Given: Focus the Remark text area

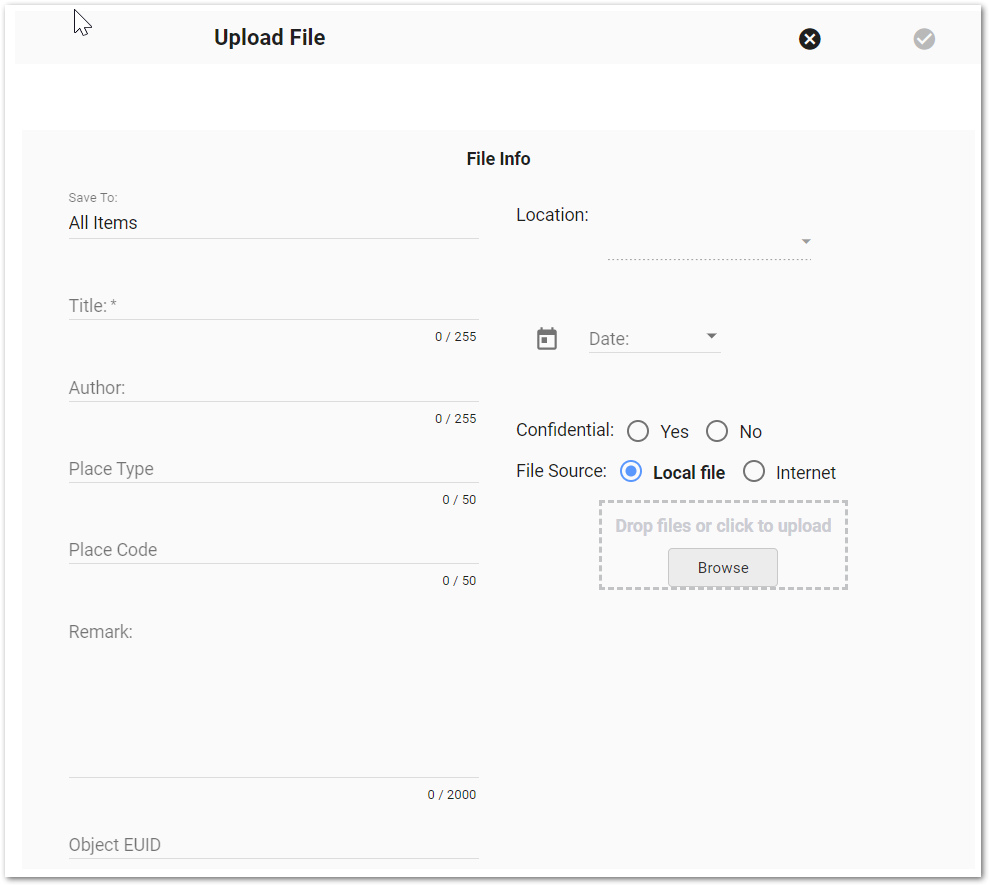Looking at the screenshot, I should tap(272, 700).
